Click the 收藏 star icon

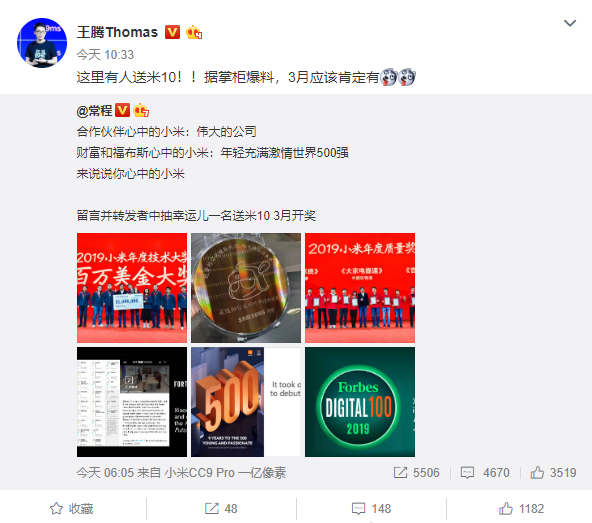point(56,508)
